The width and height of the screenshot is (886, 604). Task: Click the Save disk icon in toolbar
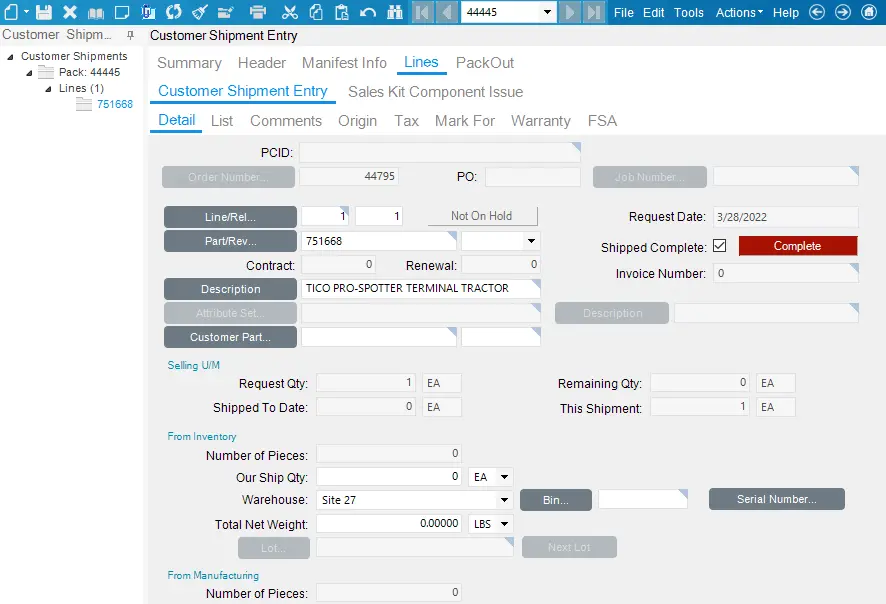44,12
